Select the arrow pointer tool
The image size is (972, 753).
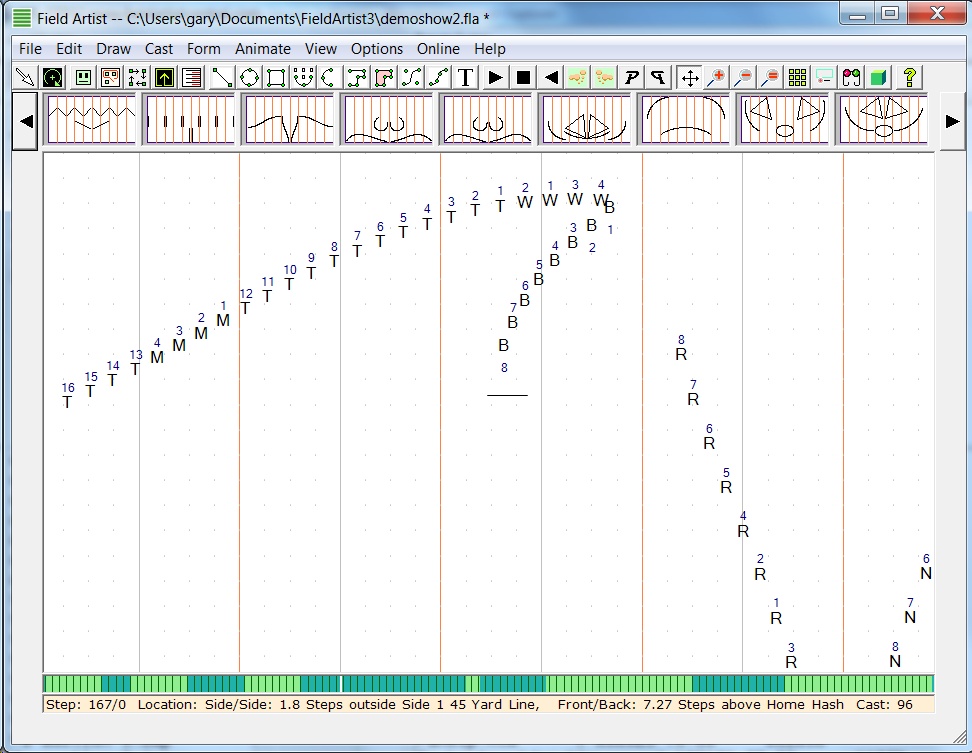pos(25,77)
